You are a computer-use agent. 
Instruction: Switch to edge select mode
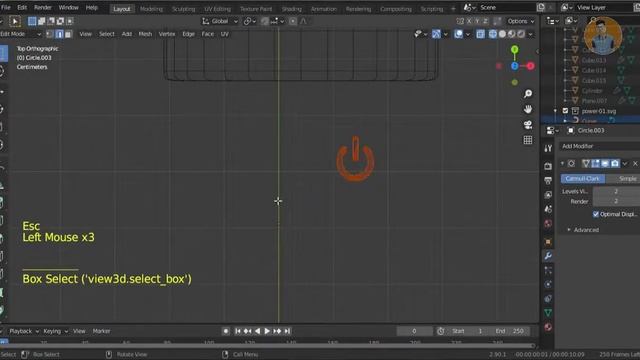coord(59,34)
